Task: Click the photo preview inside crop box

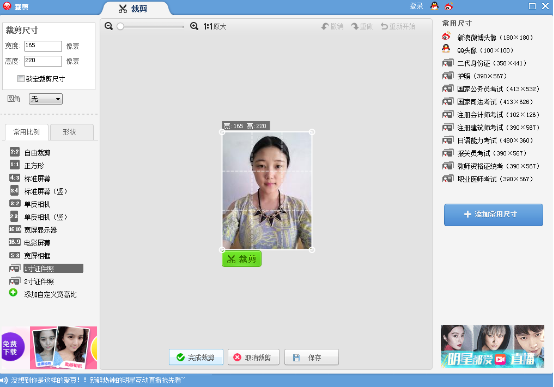Action: click(x=267, y=191)
